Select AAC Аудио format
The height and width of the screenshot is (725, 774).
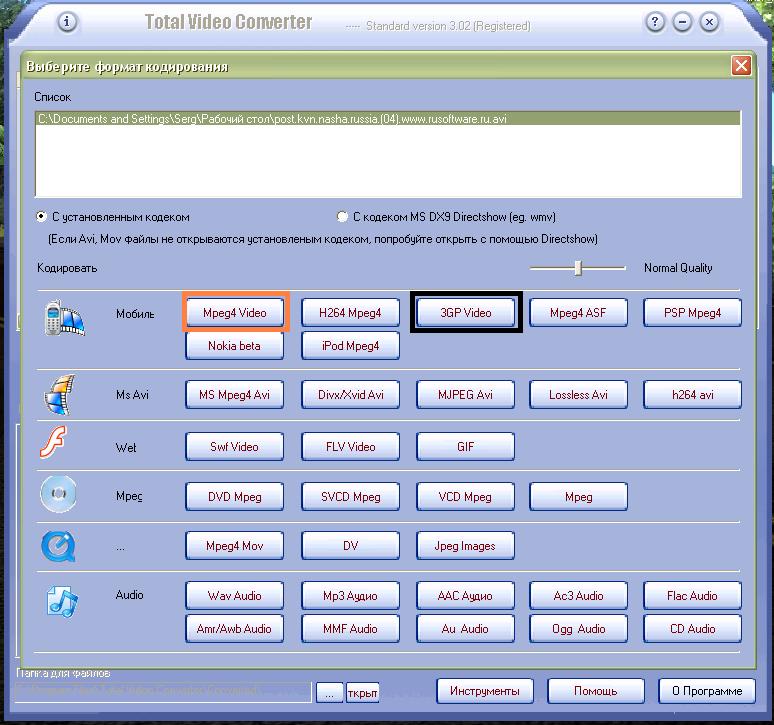coord(465,596)
